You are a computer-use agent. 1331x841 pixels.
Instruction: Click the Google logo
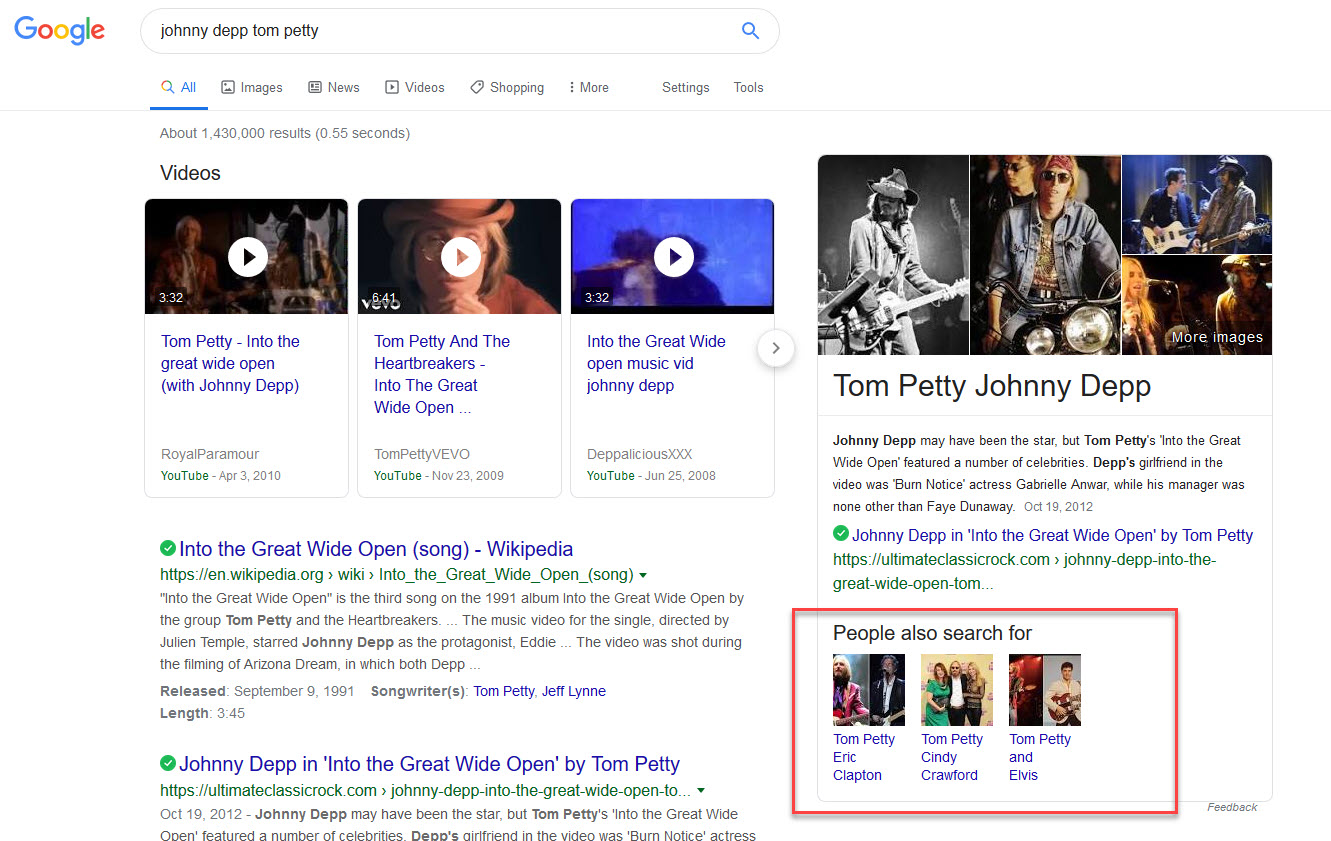pyautogui.click(x=60, y=31)
